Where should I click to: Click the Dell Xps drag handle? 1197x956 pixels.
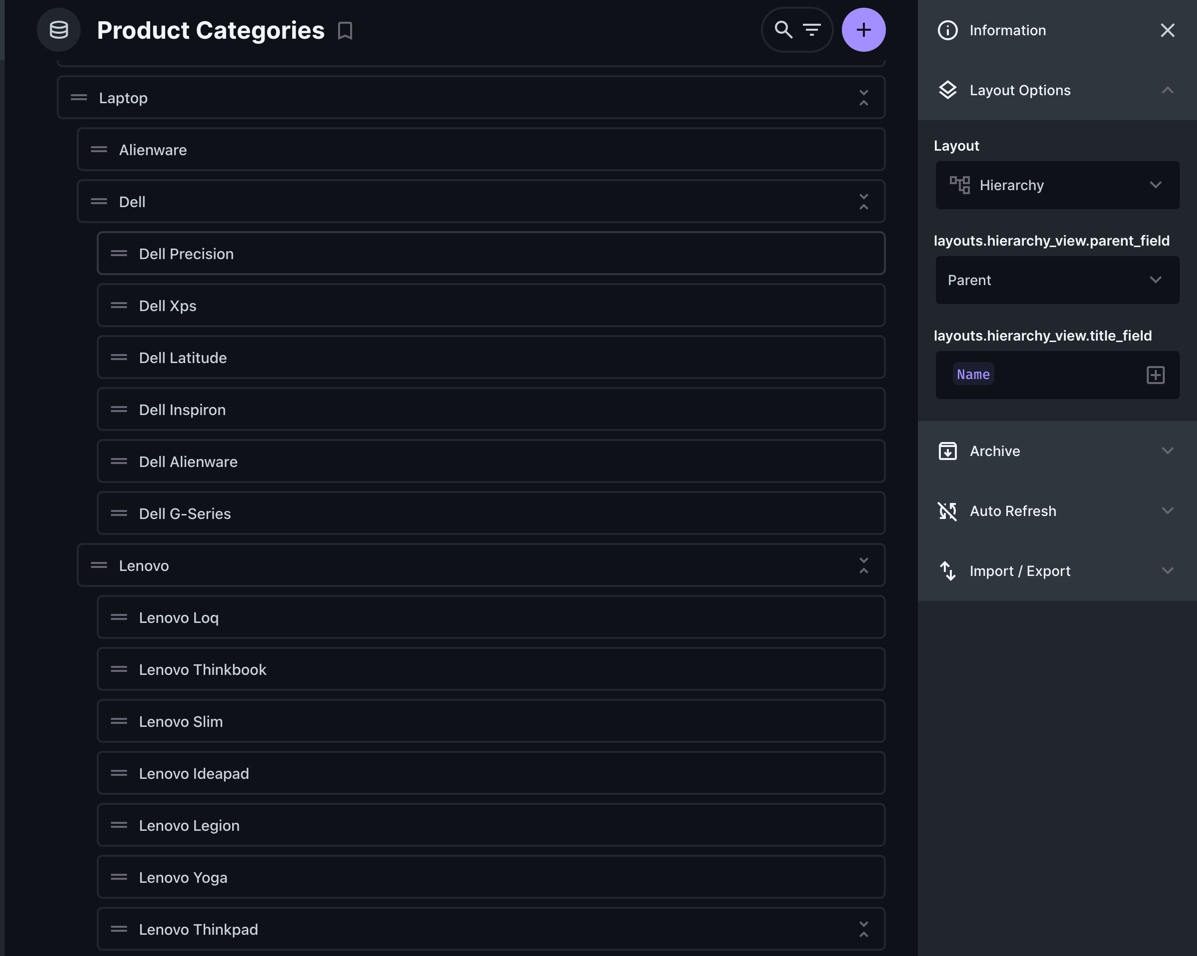pyautogui.click(x=118, y=305)
